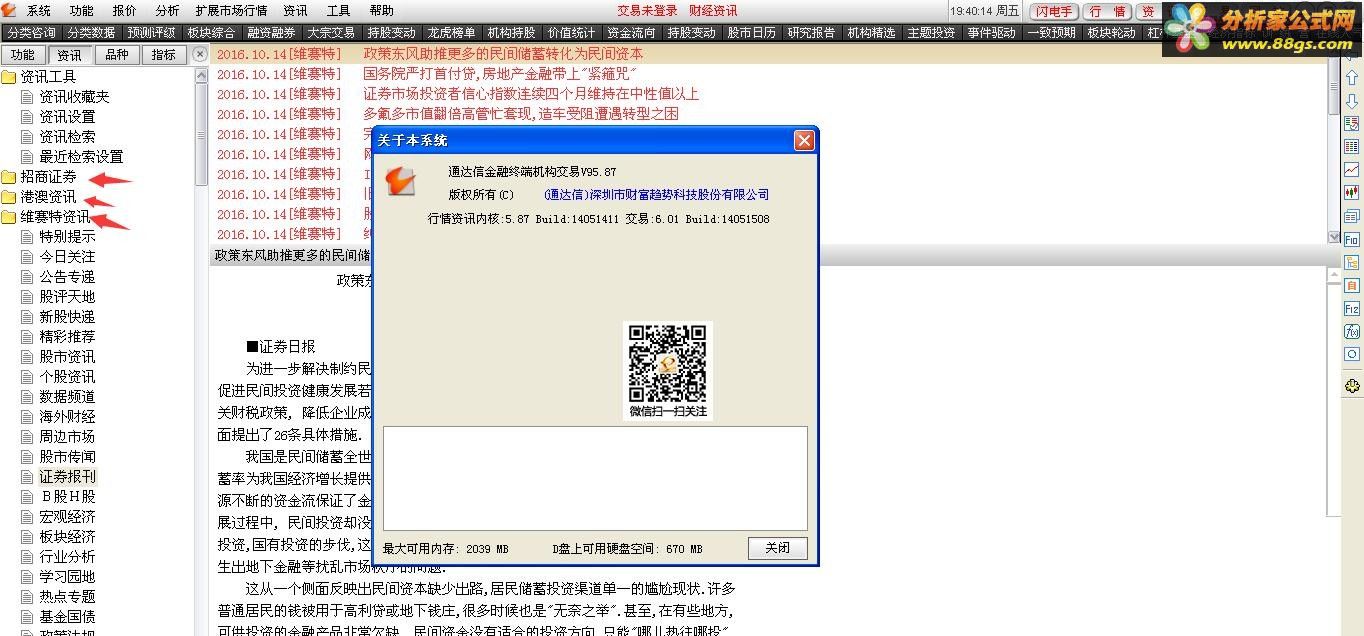Open the gear settings icon in right toolbar
Screen dimensions: 1364x636
1352,386
